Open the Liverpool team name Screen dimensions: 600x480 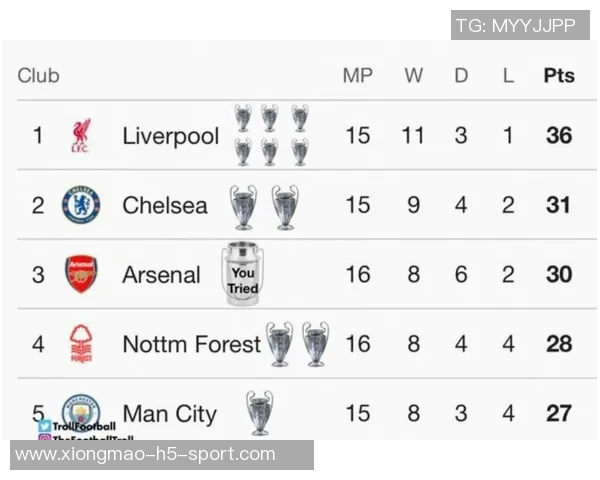(x=170, y=136)
